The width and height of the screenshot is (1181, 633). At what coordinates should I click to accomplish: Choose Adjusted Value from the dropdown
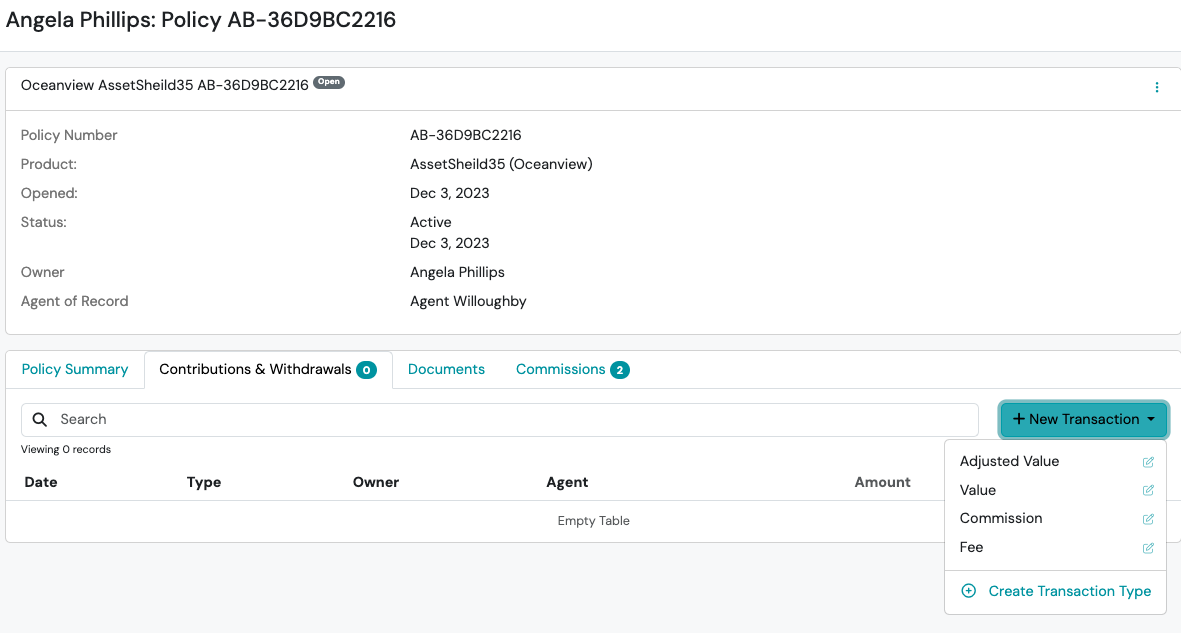coord(1009,461)
